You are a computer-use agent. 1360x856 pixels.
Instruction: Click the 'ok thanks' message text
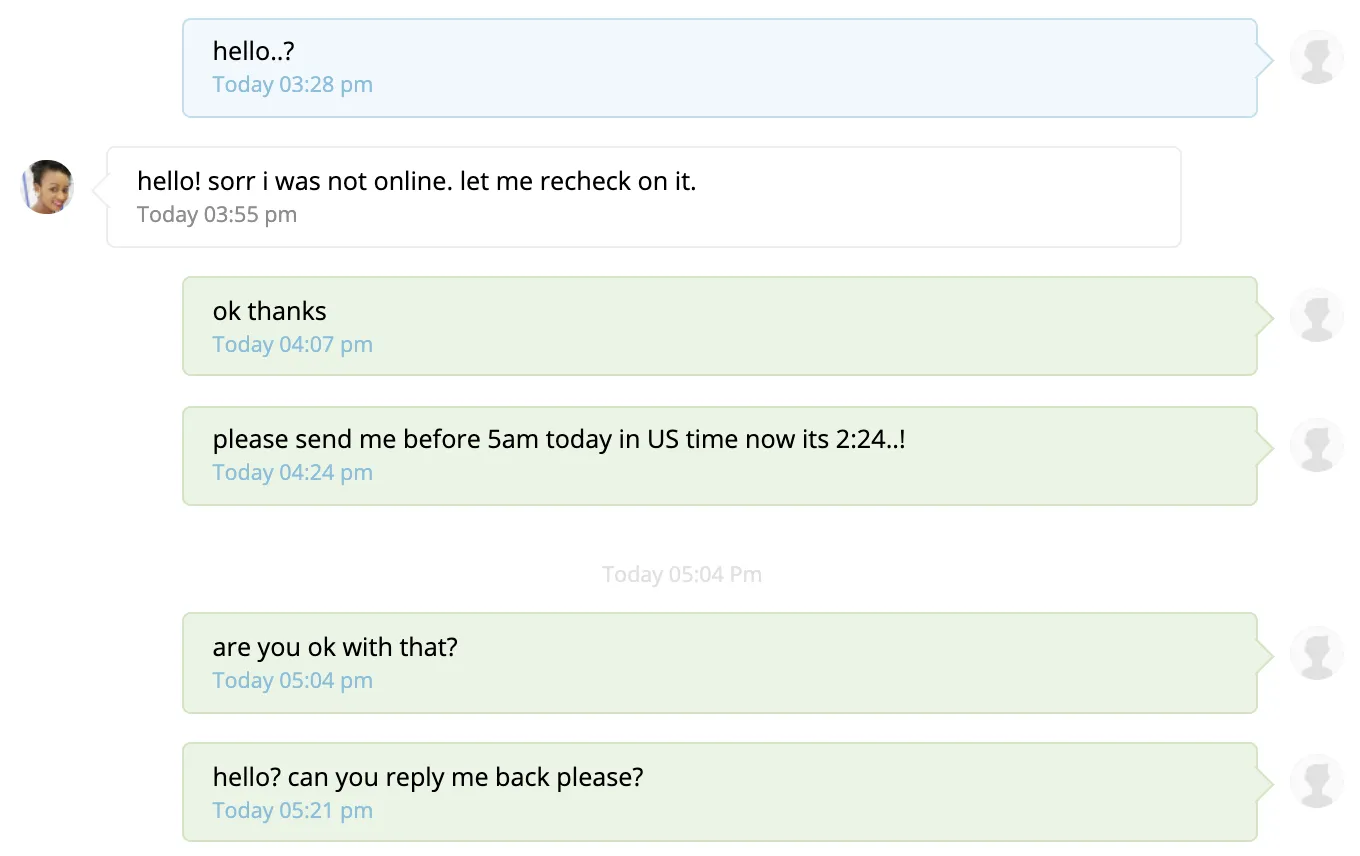(x=270, y=311)
